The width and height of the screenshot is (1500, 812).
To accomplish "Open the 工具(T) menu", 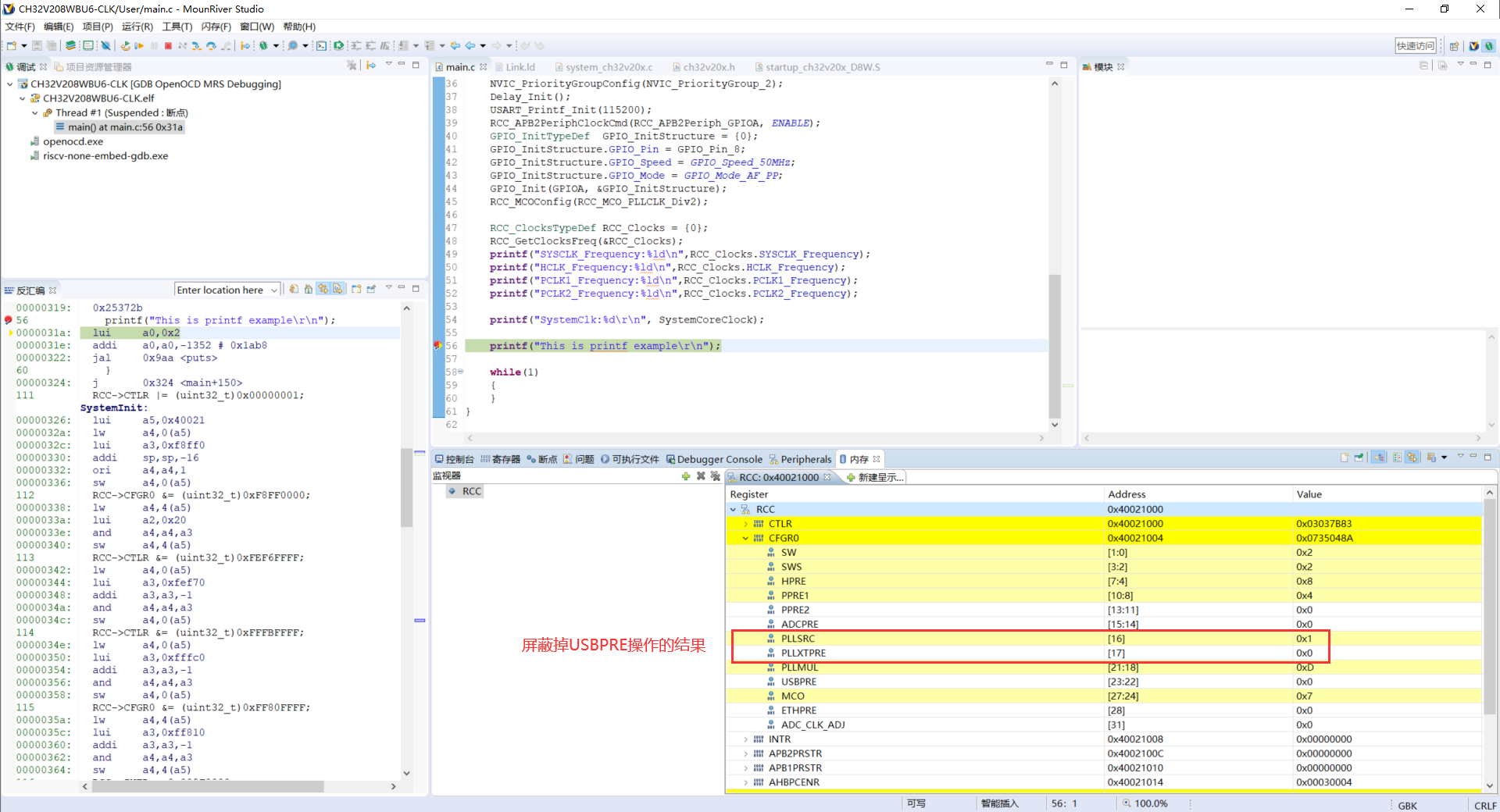I will [177, 27].
